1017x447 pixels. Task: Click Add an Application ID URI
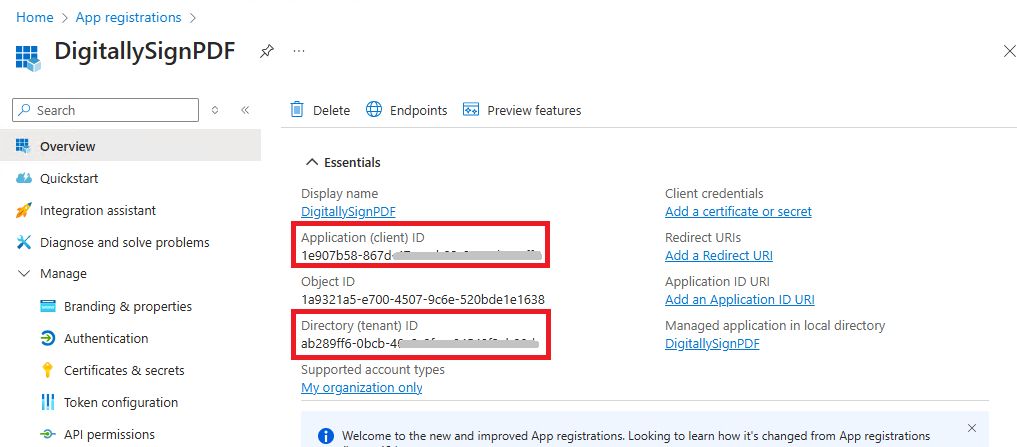coord(739,300)
